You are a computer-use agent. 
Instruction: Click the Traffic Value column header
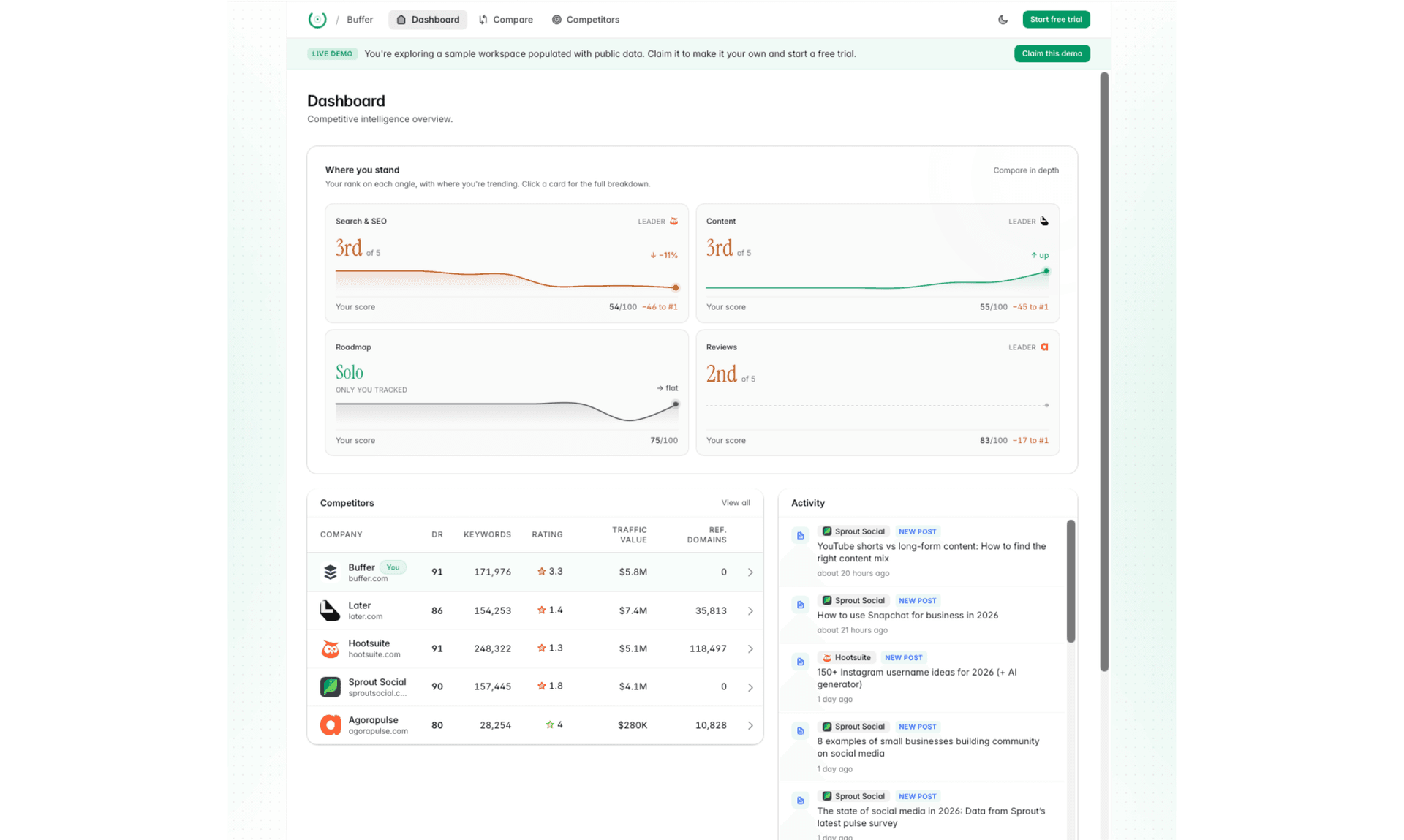pyautogui.click(x=630, y=534)
